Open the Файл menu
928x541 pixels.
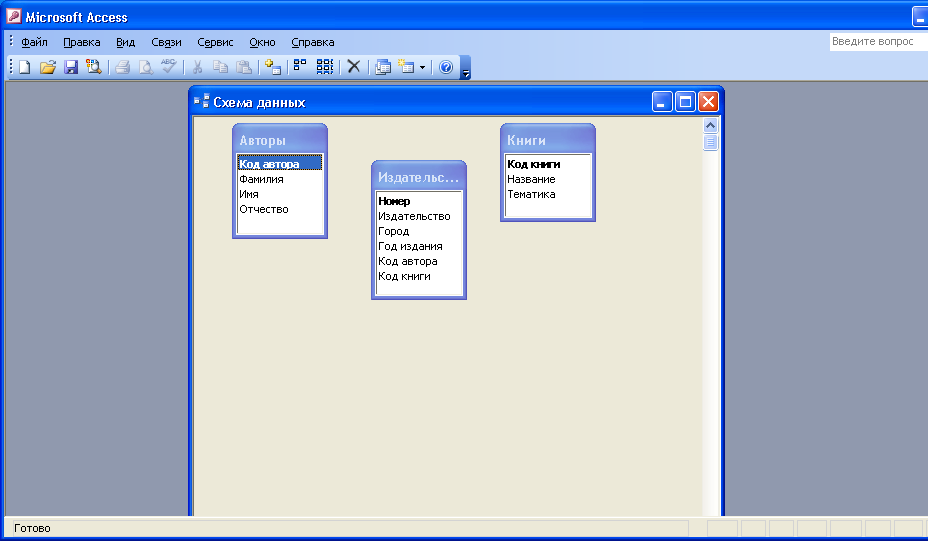(34, 42)
